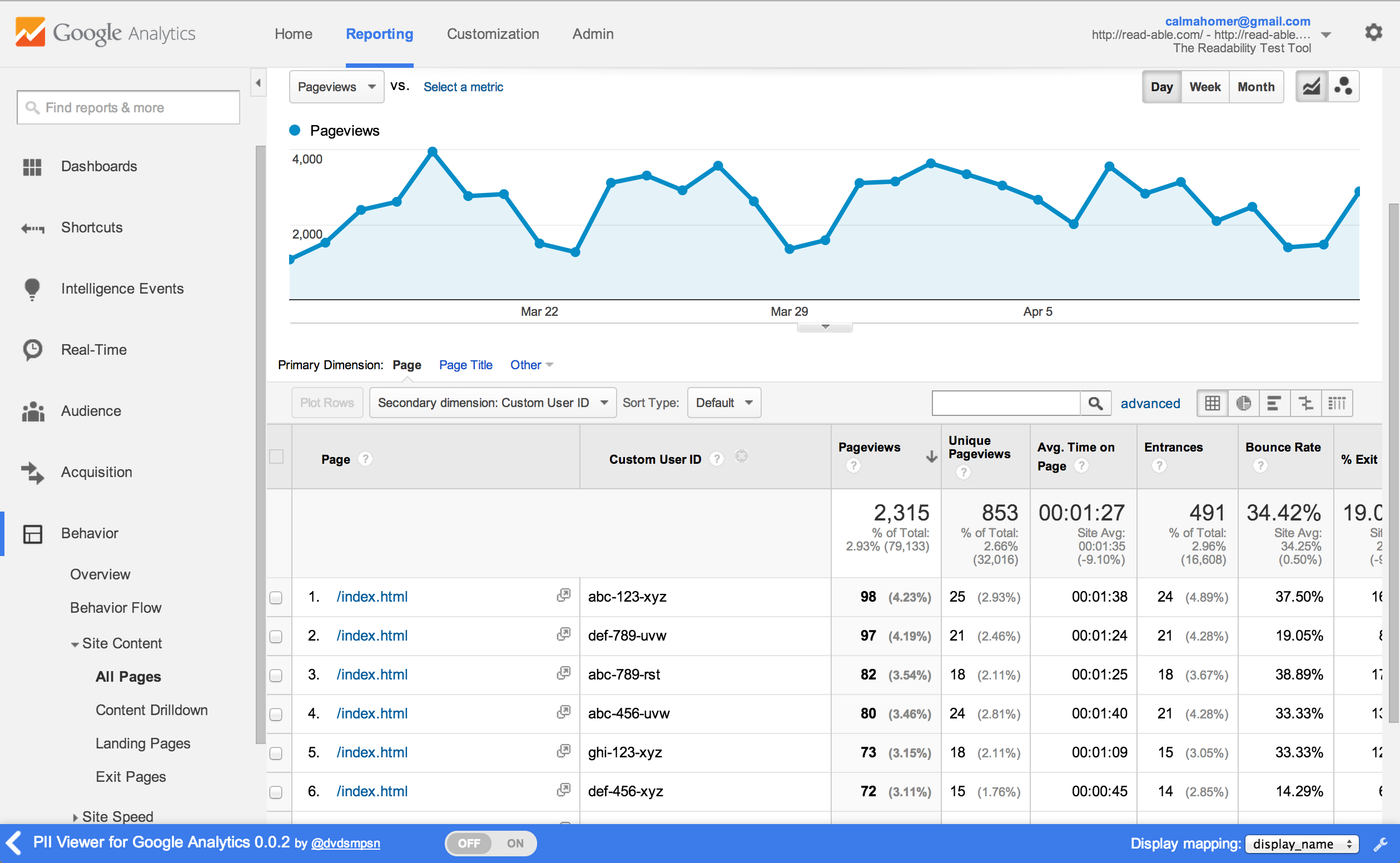Click the scatter plot view icon

point(1343,88)
